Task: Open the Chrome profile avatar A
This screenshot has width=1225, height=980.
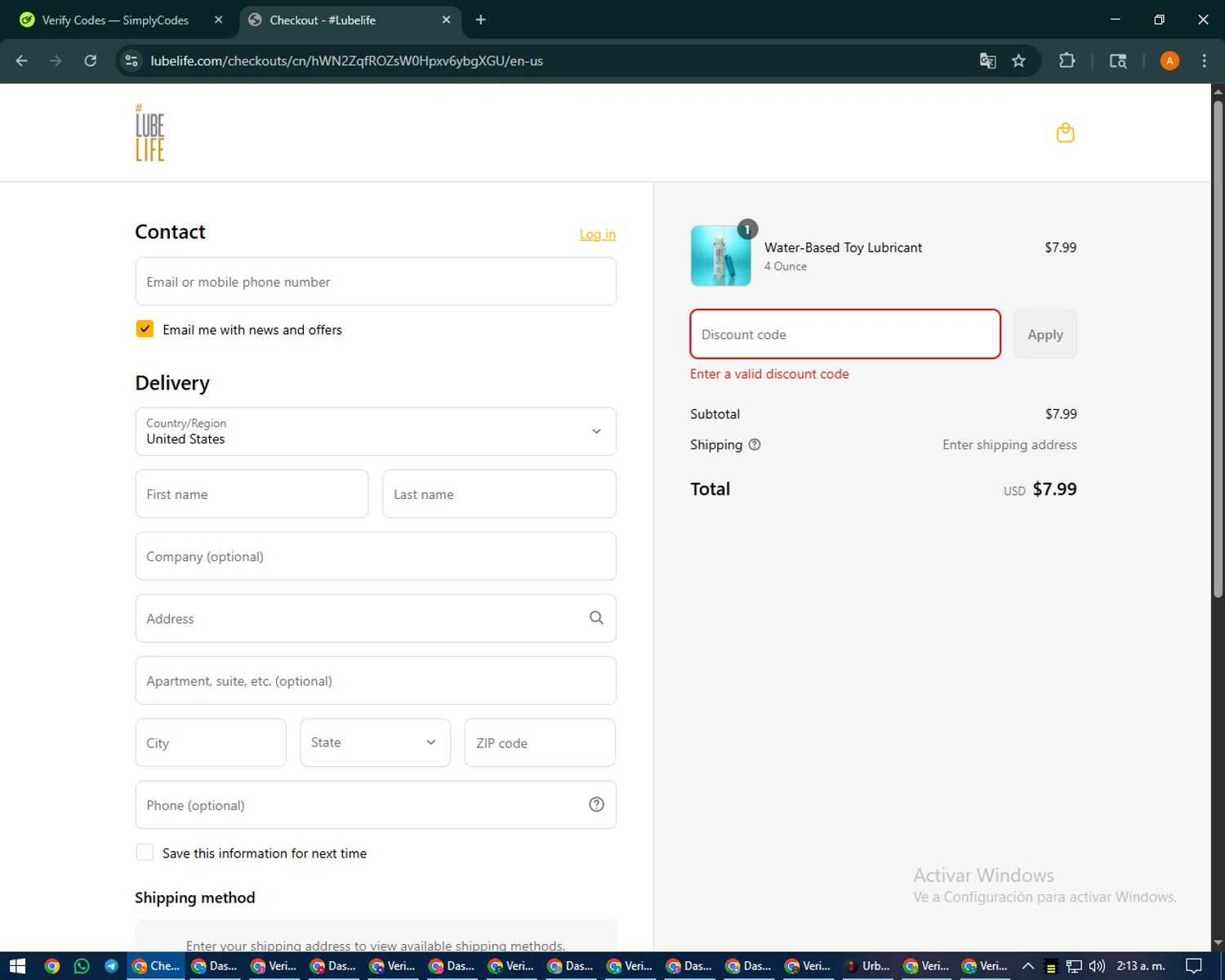Action: pos(1169,60)
